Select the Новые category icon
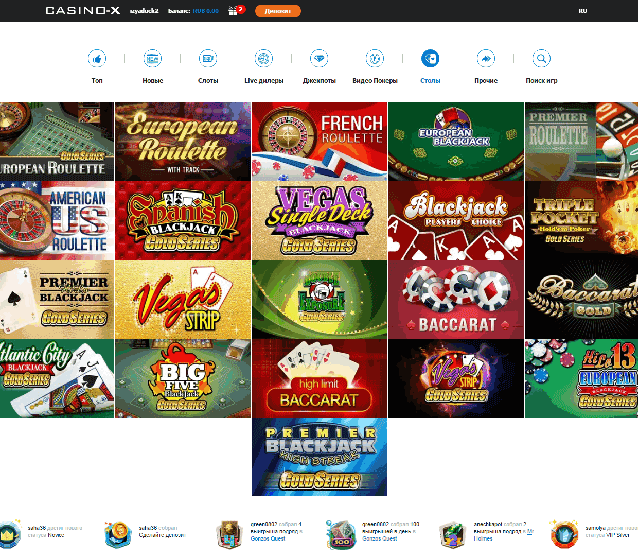This screenshot has height=556, width=638. [153, 58]
